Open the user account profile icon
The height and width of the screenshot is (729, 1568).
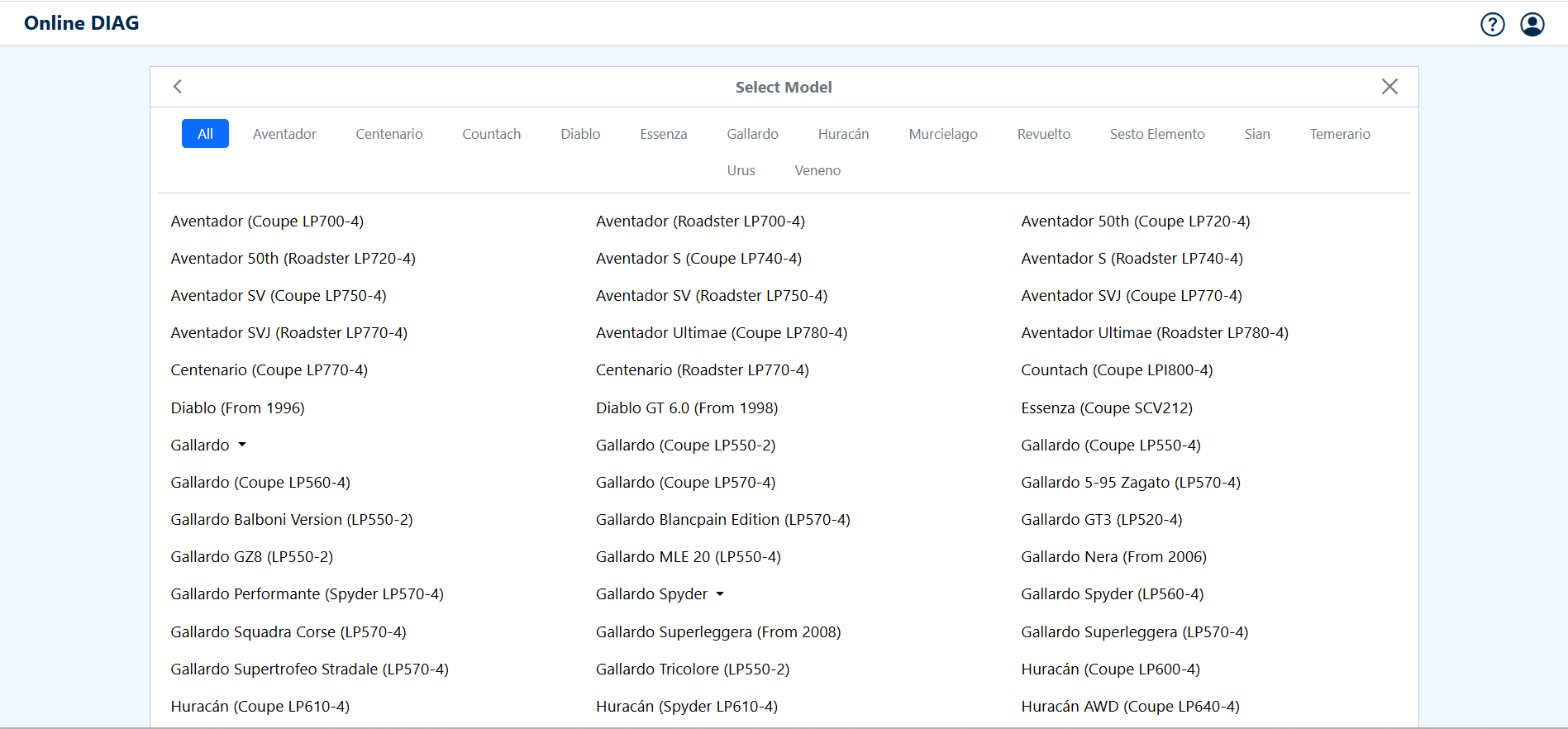(x=1532, y=25)
